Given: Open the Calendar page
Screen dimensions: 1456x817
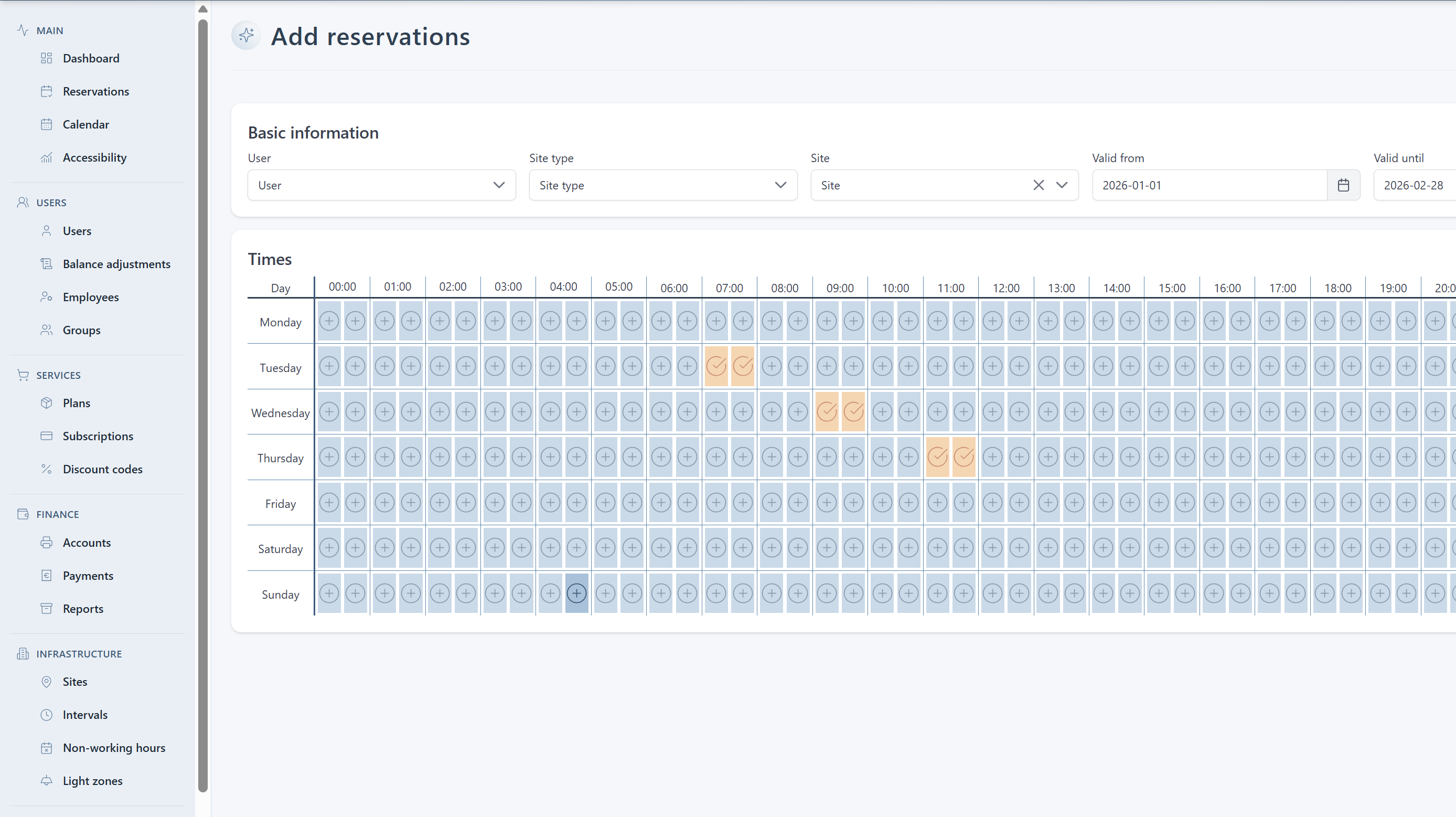Looking at the screenshot, I should click(86, 124).
